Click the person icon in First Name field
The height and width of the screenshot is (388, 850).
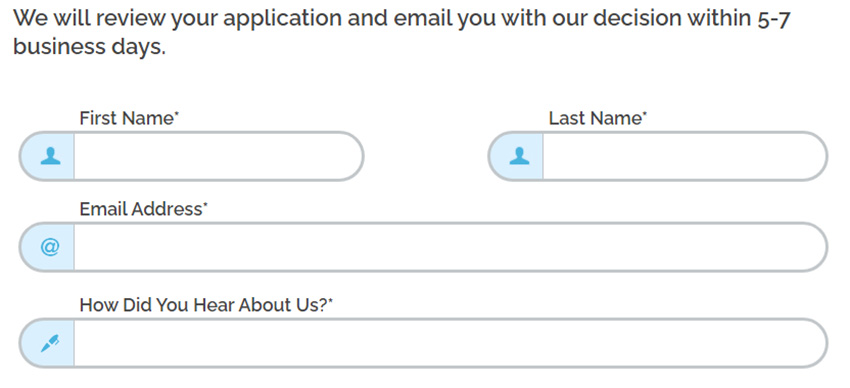50,156
